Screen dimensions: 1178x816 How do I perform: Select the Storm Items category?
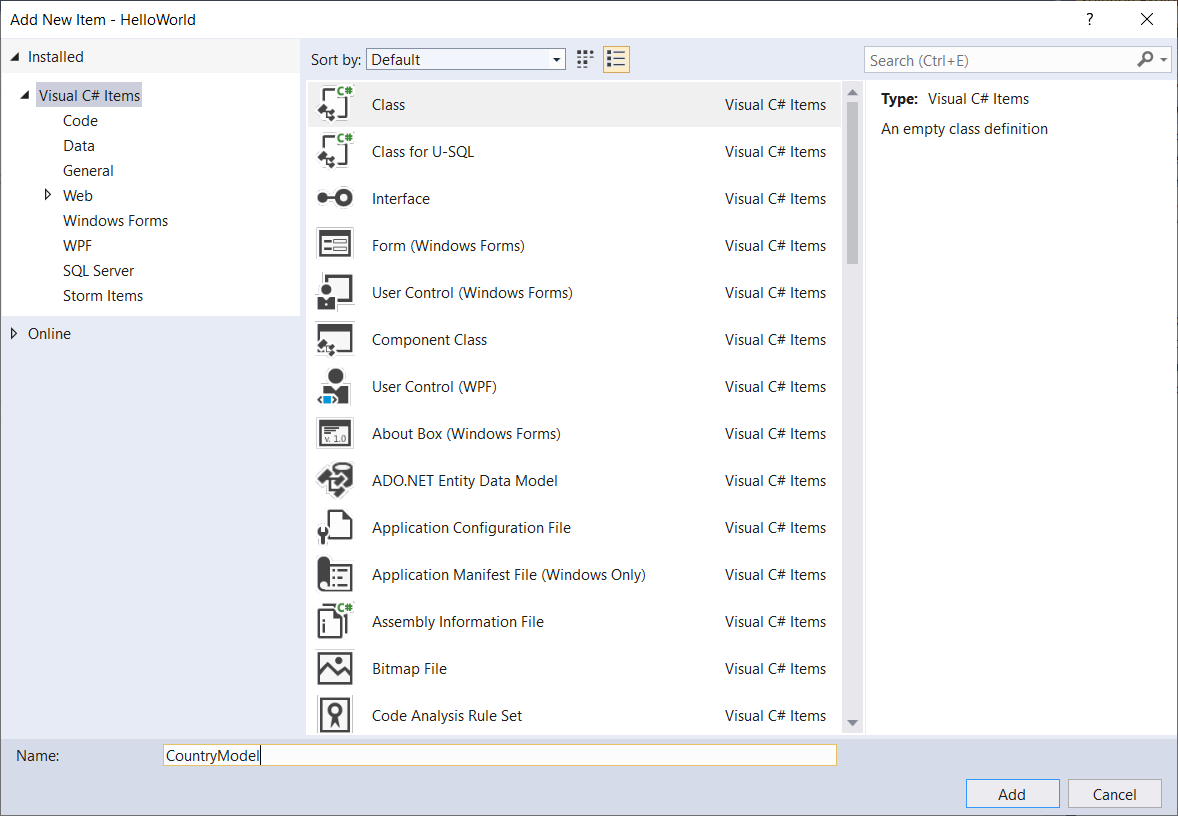coord(103,295)
